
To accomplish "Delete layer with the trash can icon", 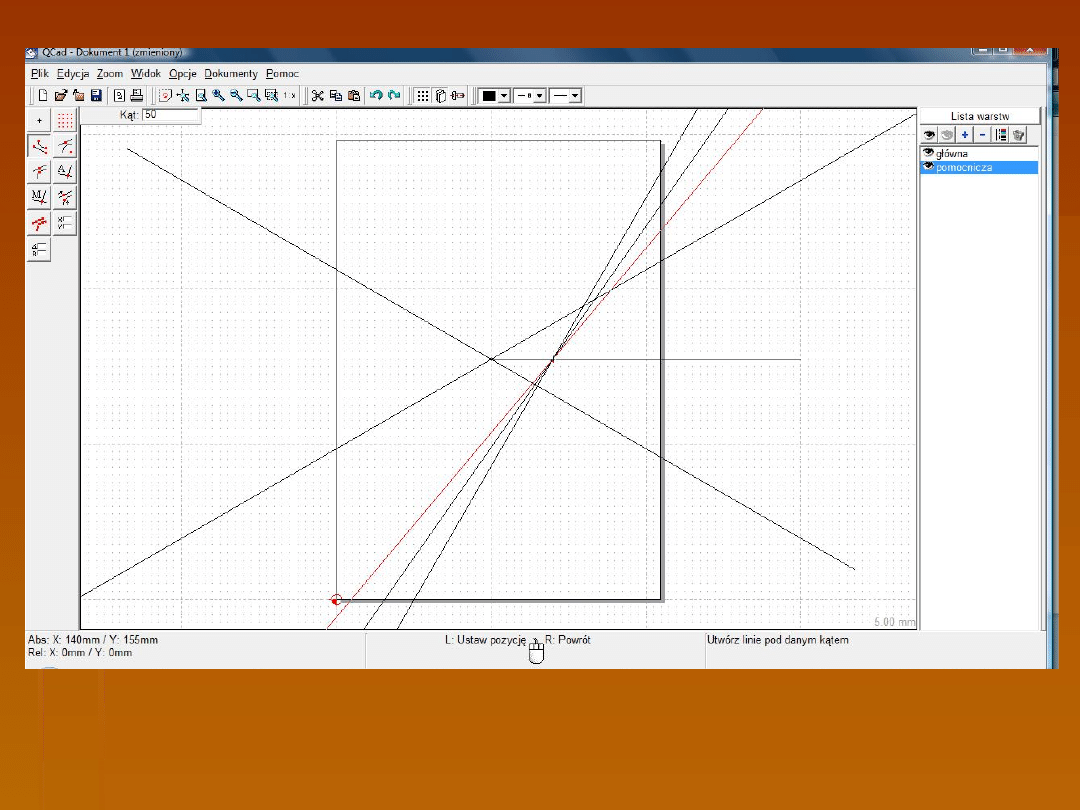I will [x=1019, y=135].
